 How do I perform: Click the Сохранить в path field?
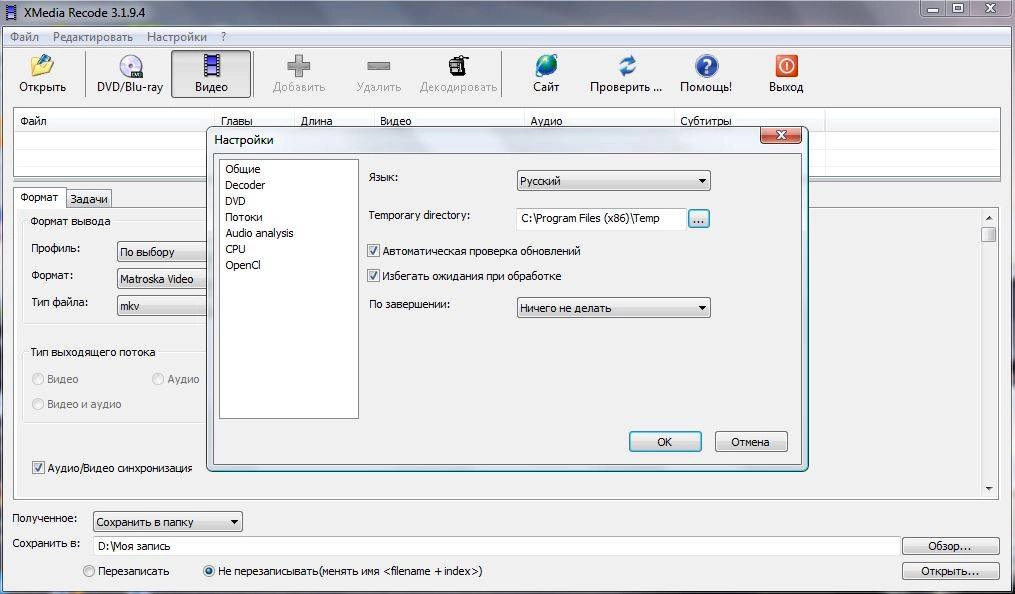tap(496, 546)
